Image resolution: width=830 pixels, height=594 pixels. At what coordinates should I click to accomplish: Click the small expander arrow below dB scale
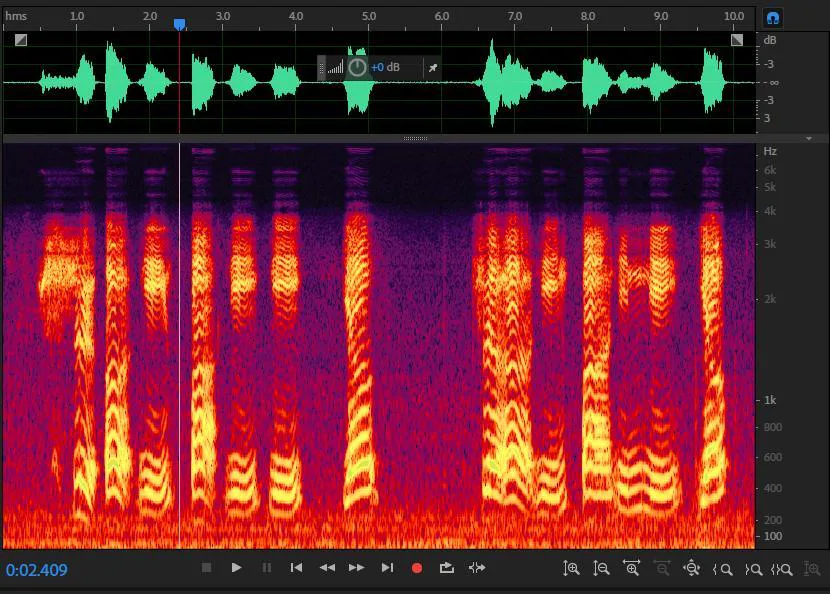[809, 138]
